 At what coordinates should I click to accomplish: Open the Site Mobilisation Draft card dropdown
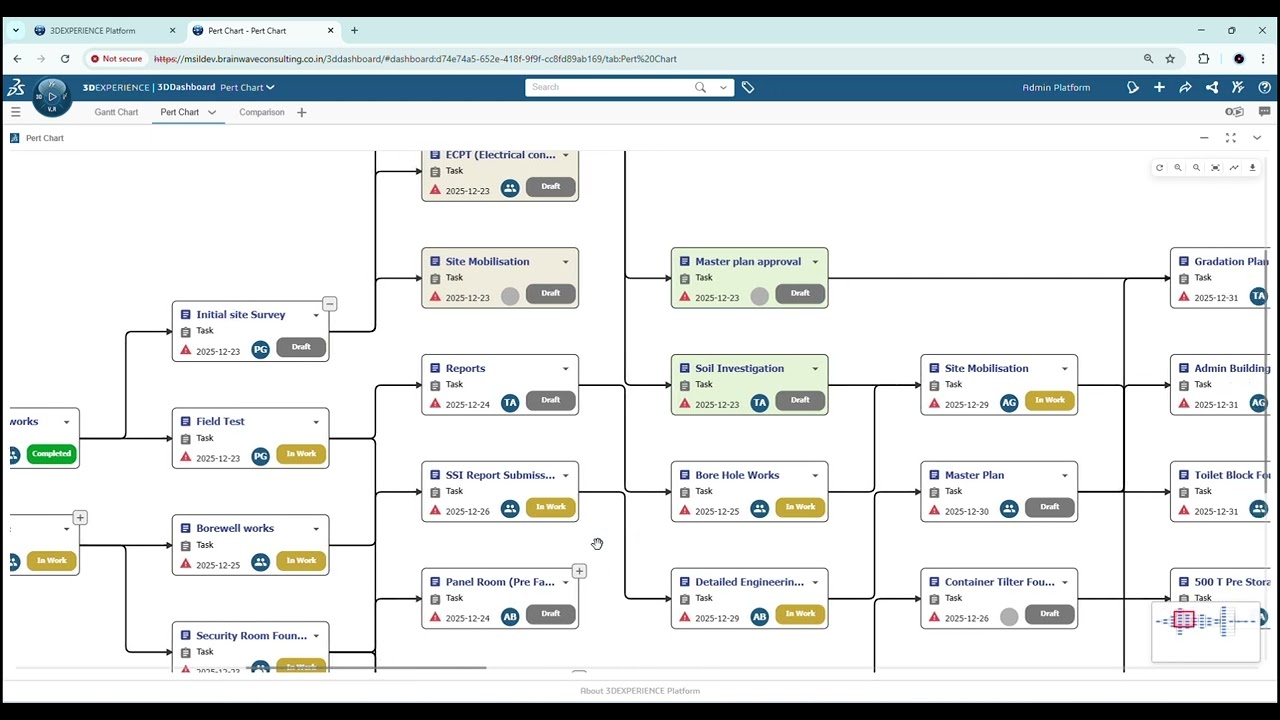click(x=565, y=262)
